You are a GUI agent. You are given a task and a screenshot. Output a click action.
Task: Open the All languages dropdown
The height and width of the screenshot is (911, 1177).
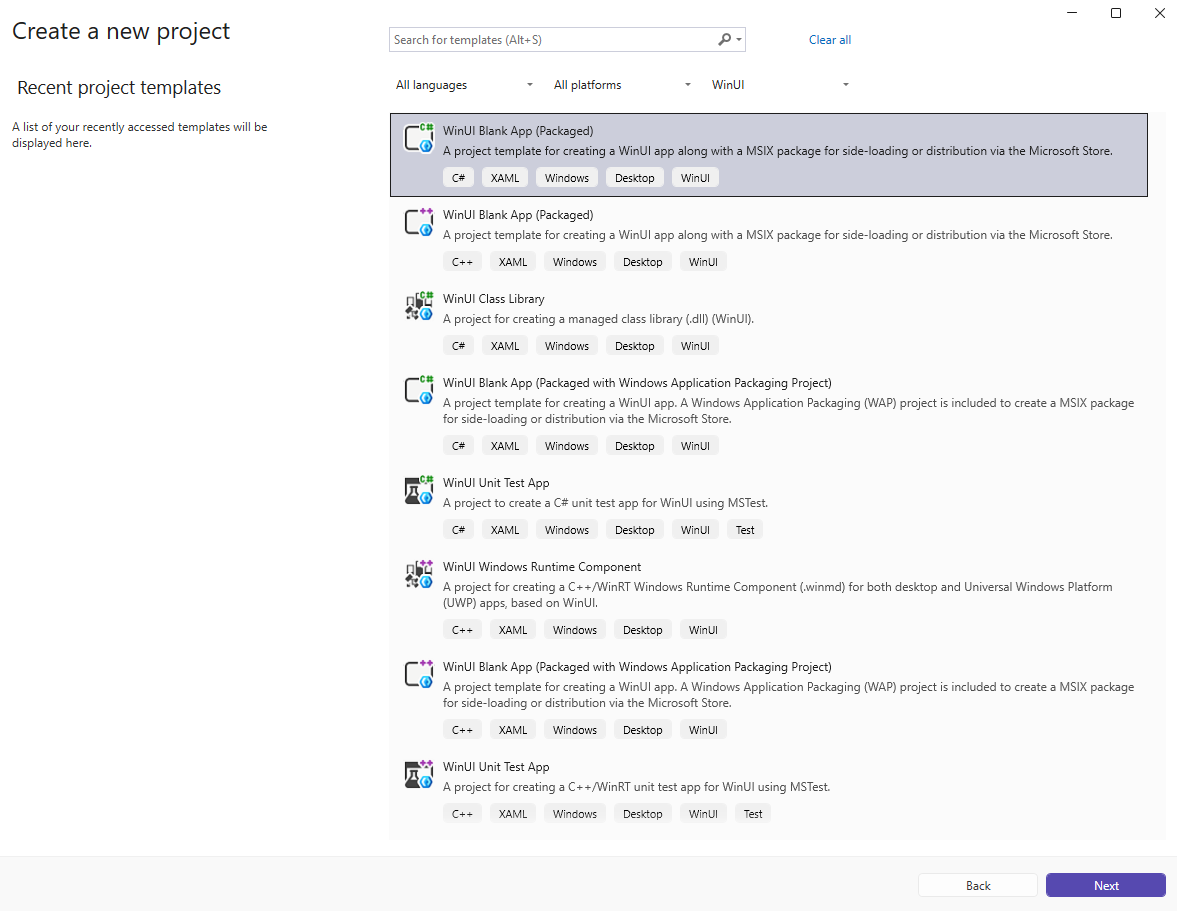[x=465, y=85]
